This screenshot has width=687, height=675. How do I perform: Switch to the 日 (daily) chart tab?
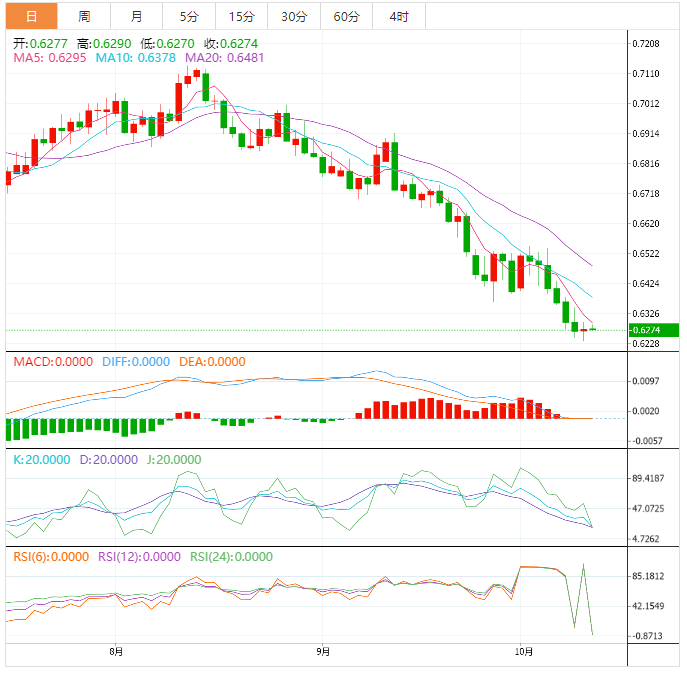[31, 16]
